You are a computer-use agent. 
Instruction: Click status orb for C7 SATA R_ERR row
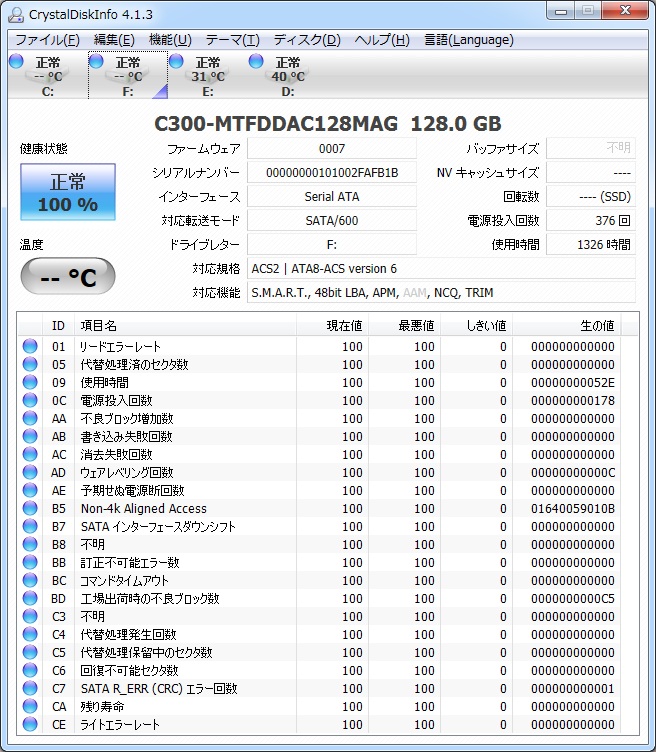[30, 688]
